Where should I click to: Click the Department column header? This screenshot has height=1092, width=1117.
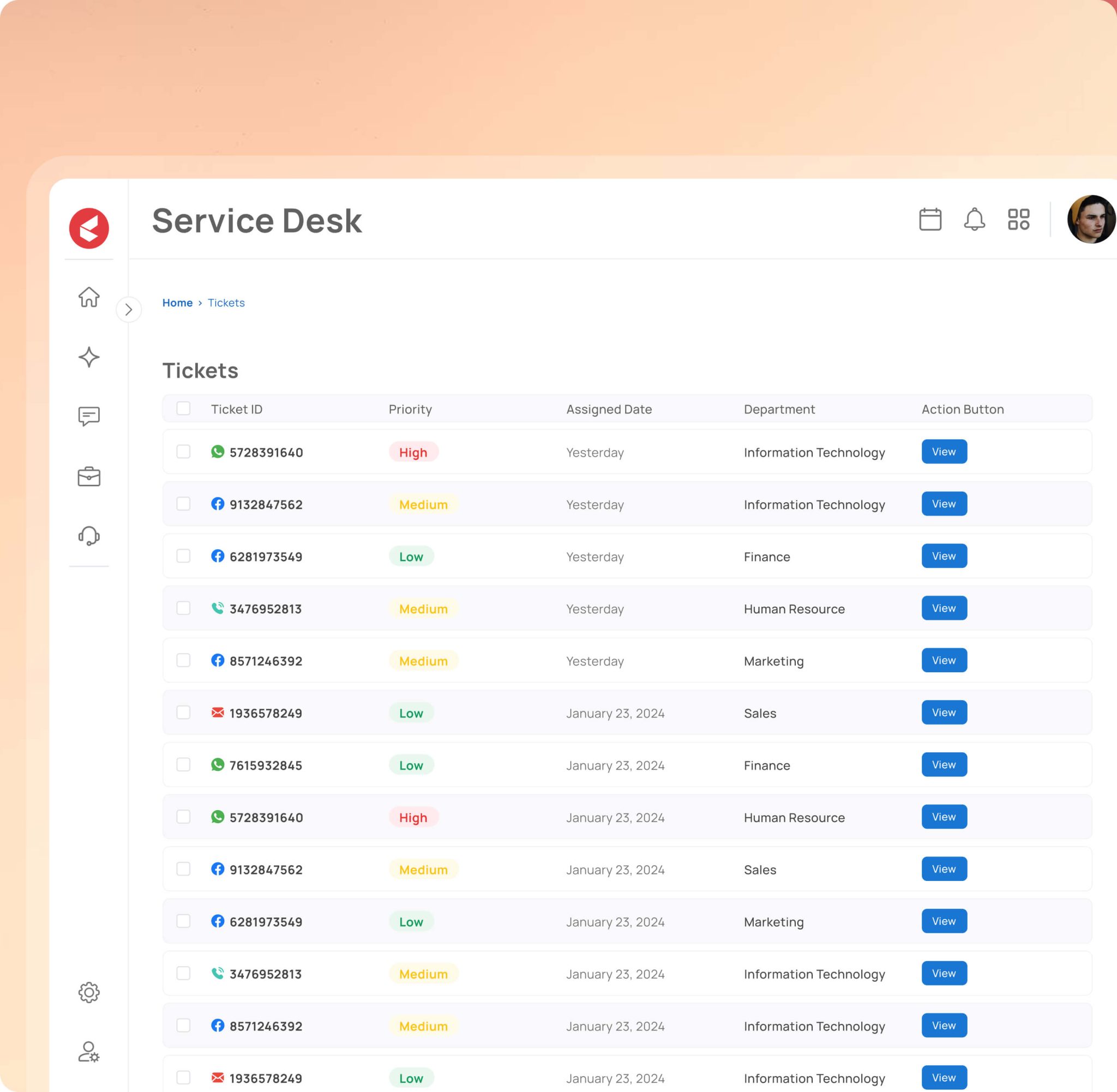click(779, 409)
